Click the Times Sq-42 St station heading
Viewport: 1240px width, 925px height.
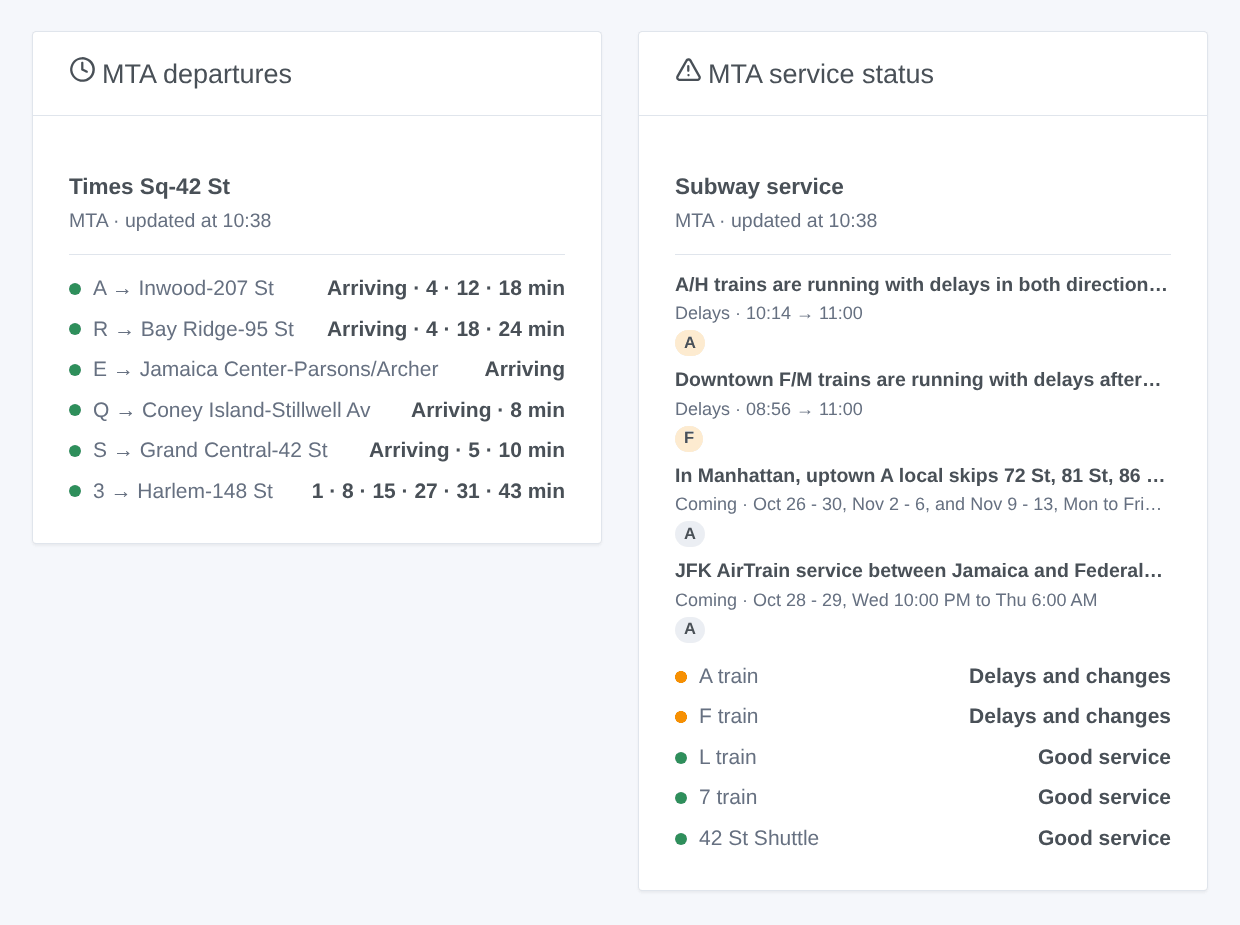[150, 187]
